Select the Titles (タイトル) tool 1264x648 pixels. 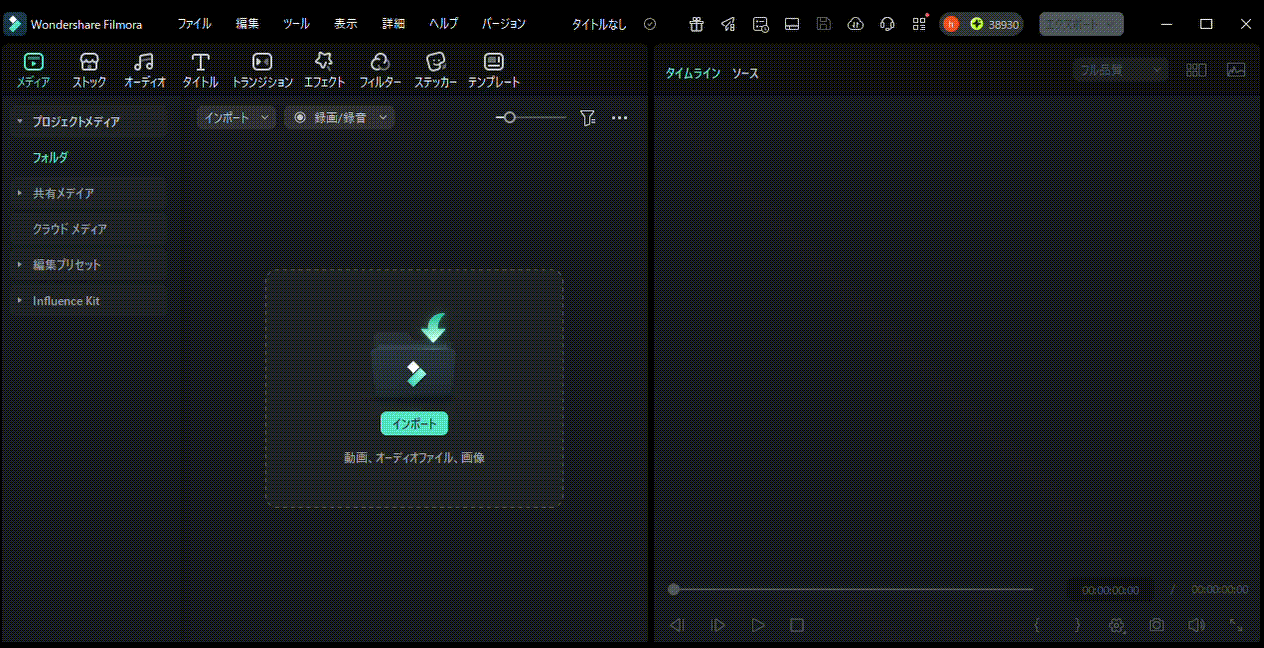(200, 70)
